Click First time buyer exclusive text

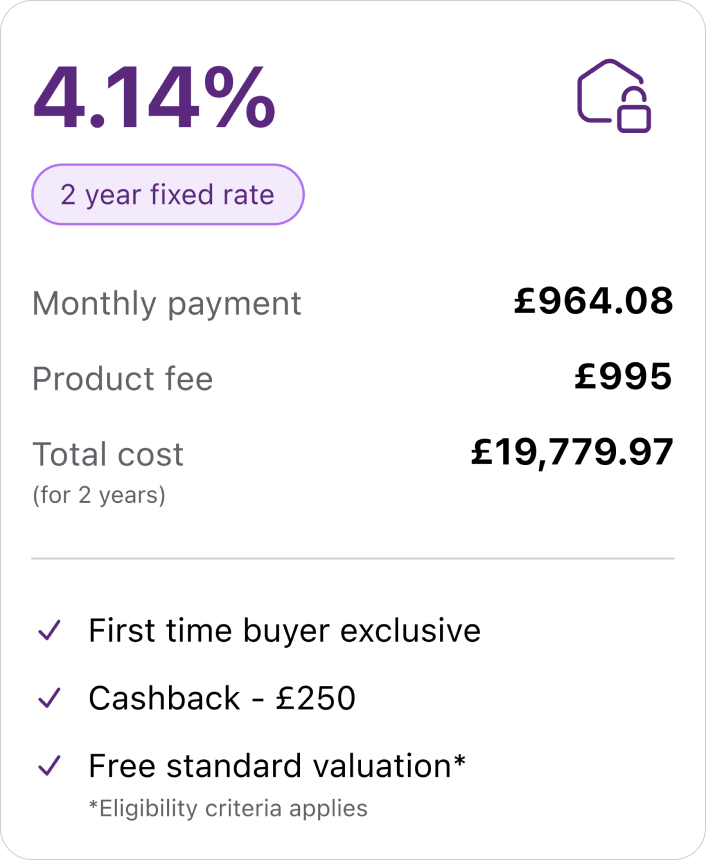(x=284, y=631)
